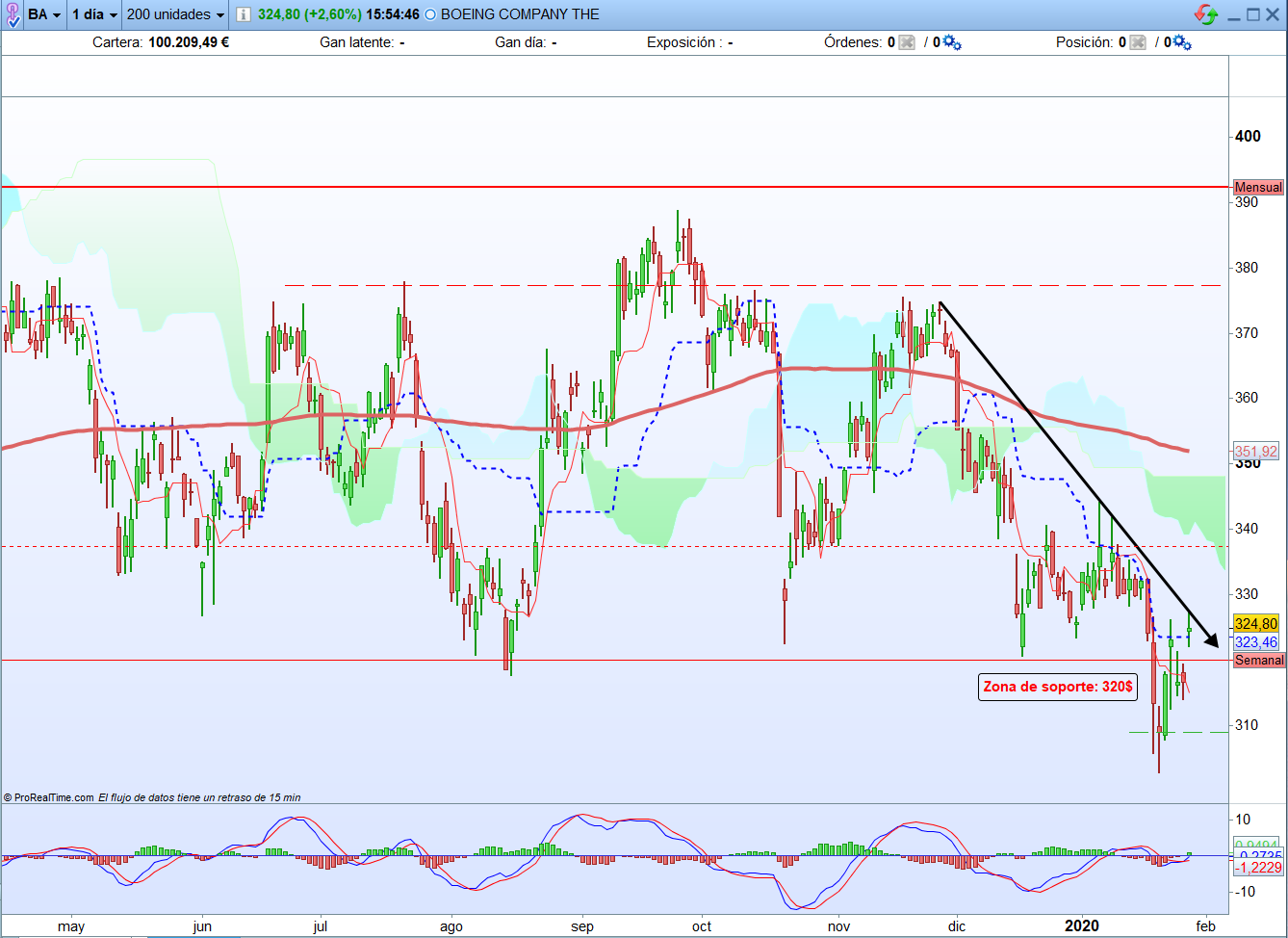Open the Posición settings gear icon
The width and height of the screenshot is (1288, 938).
pos(1182,42)
